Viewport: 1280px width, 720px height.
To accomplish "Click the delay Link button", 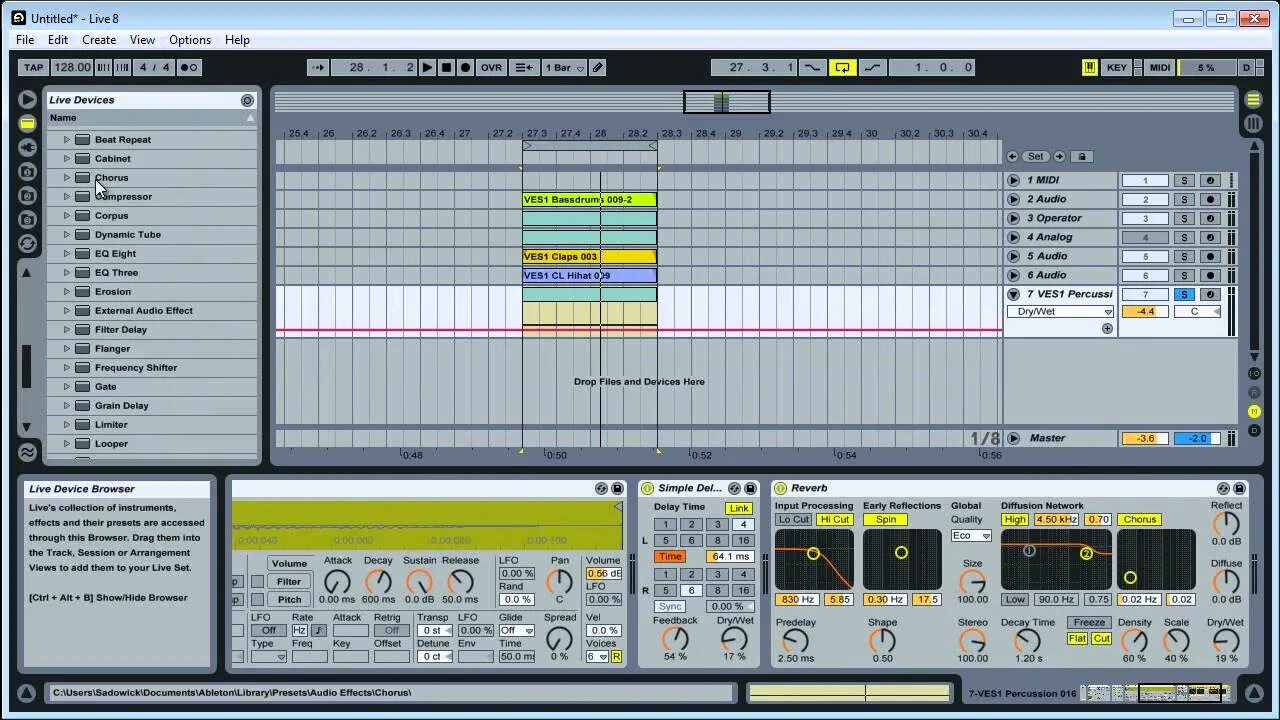I will click(x=739, y=508).
